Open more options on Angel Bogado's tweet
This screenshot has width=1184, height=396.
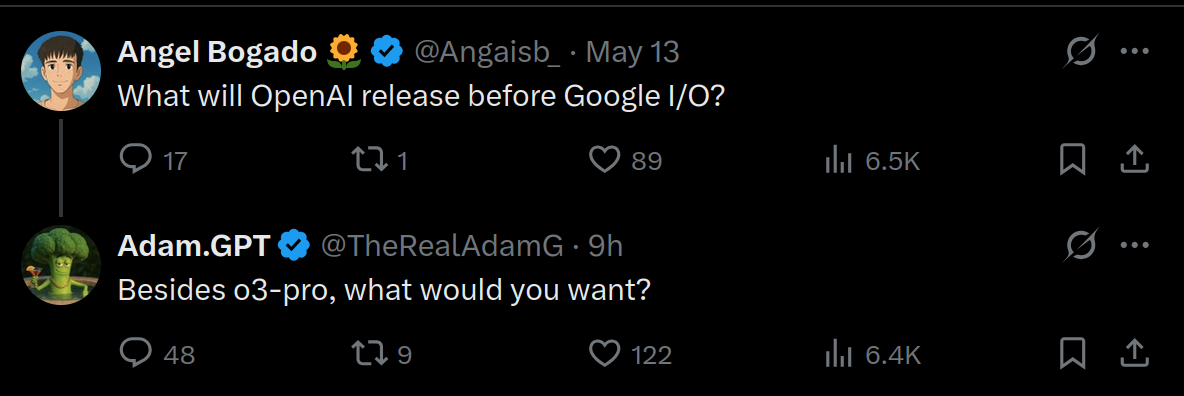pos(1134,52)
